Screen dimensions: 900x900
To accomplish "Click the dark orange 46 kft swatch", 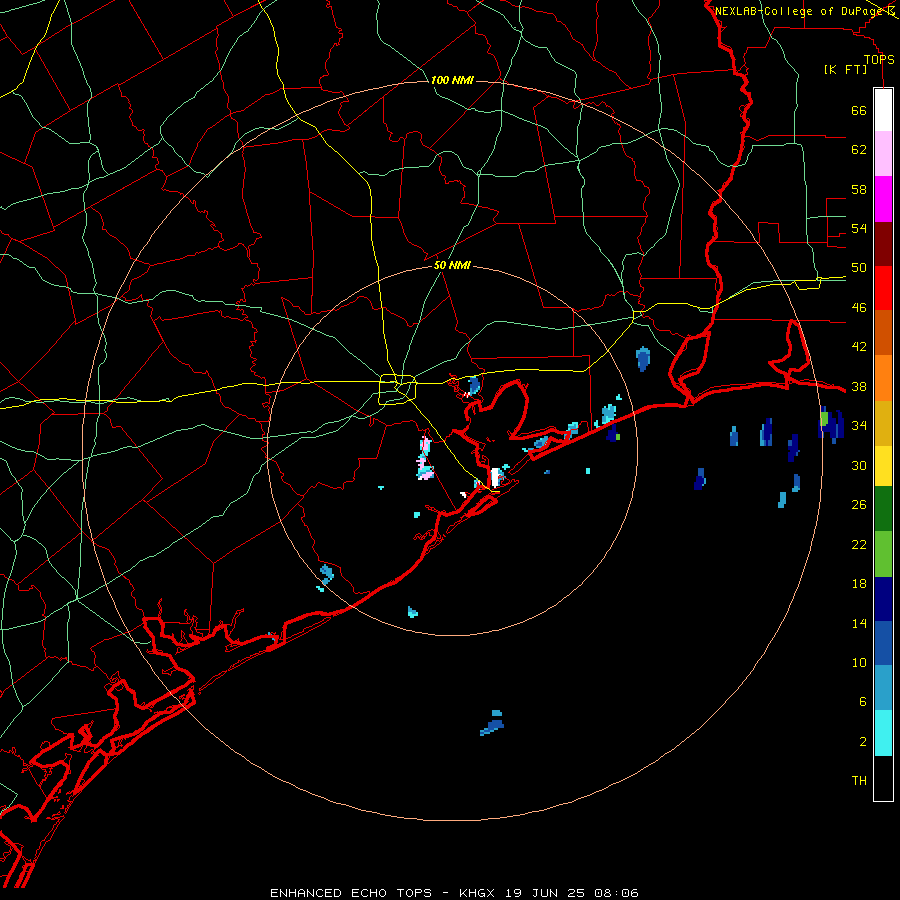I will 883,332.
